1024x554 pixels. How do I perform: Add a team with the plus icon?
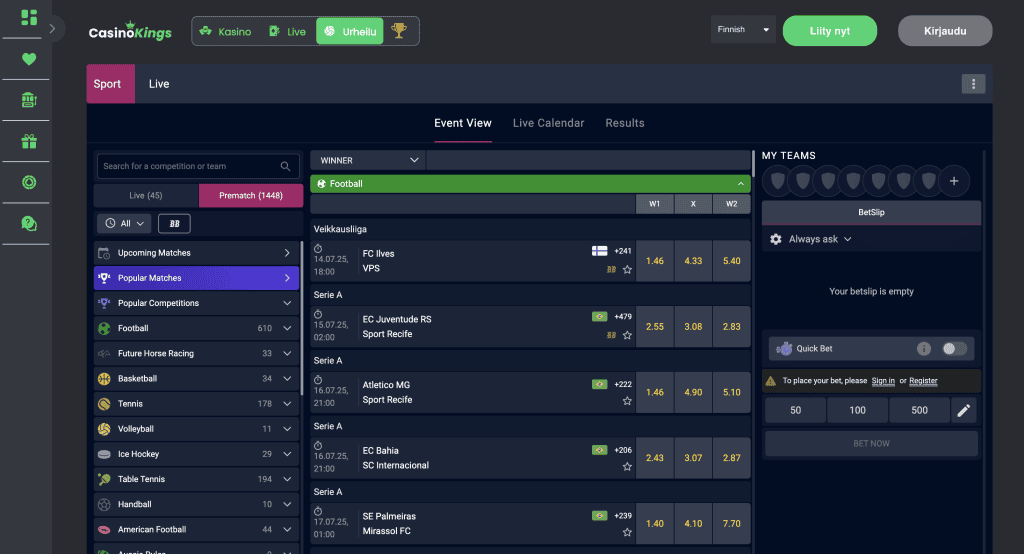[953, 181]
